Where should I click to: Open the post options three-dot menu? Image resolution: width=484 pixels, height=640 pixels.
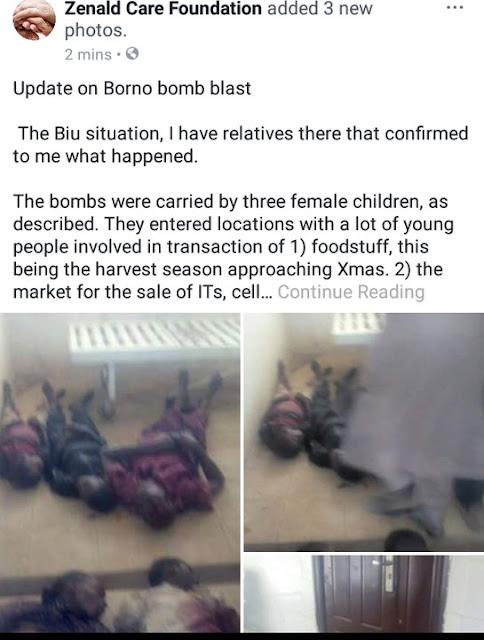455,8
